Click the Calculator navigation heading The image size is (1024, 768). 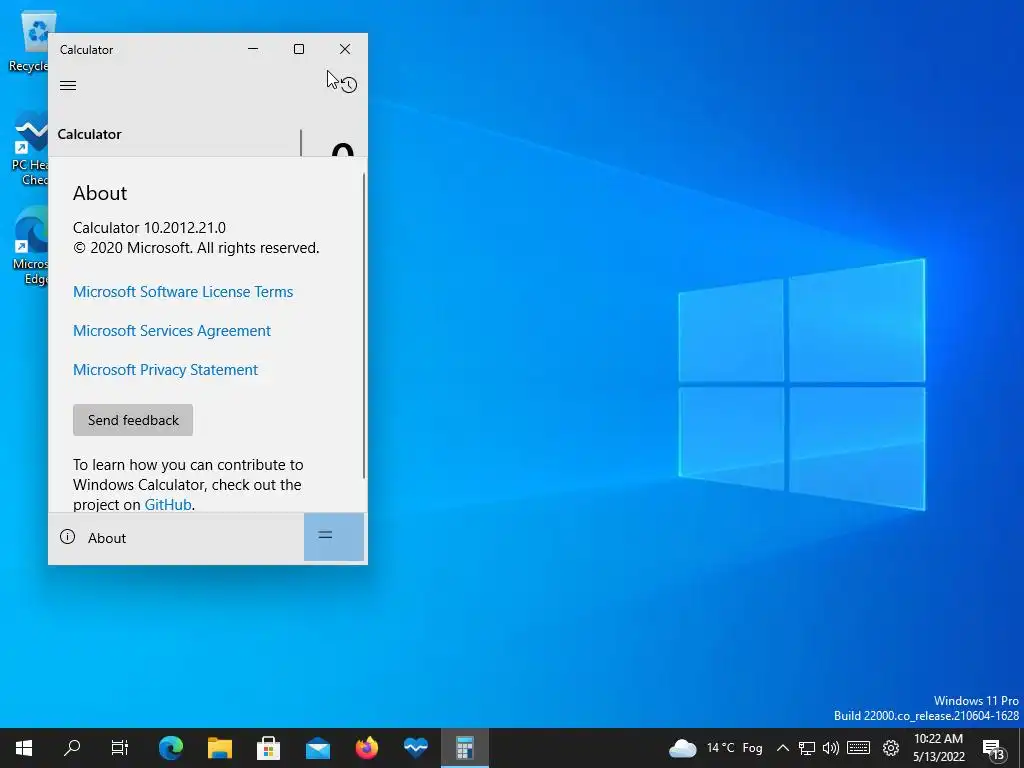[89, 134]
